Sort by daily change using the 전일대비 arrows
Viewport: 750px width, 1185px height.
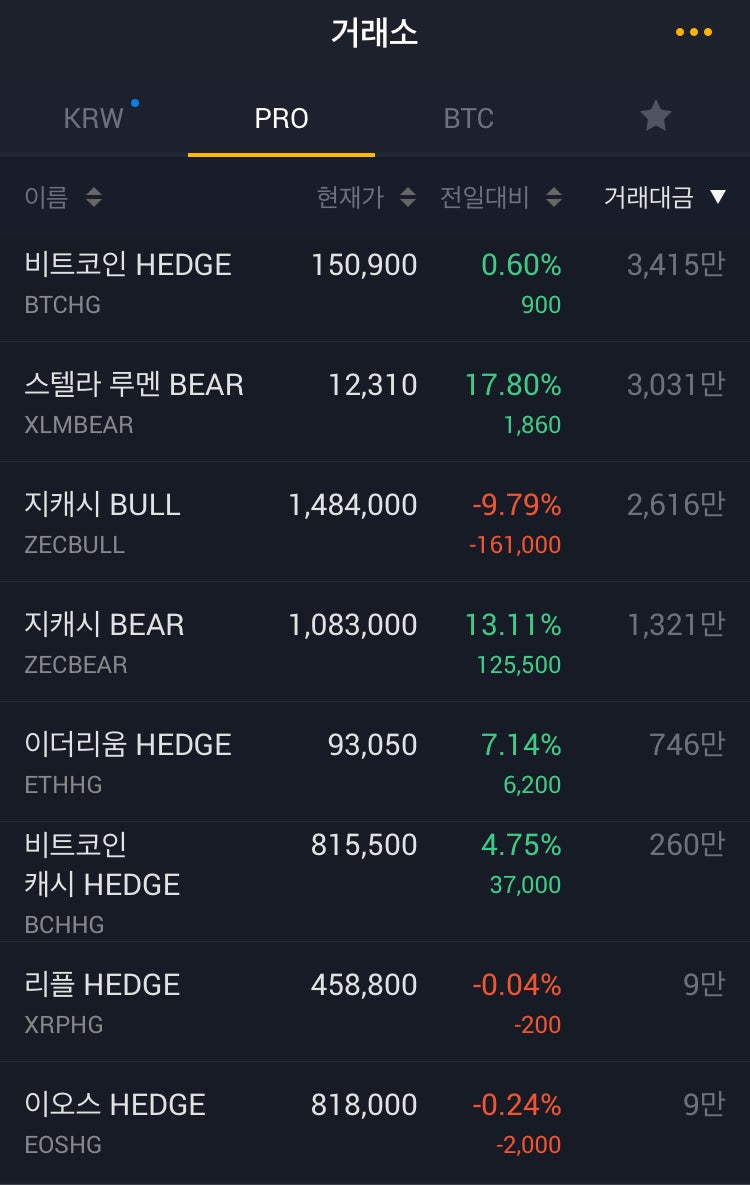[x=553, y=197]
